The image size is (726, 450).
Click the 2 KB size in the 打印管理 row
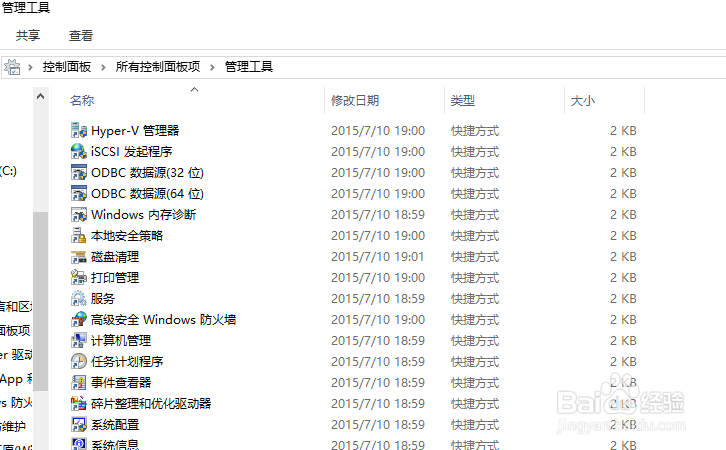(x=623, y=278)
